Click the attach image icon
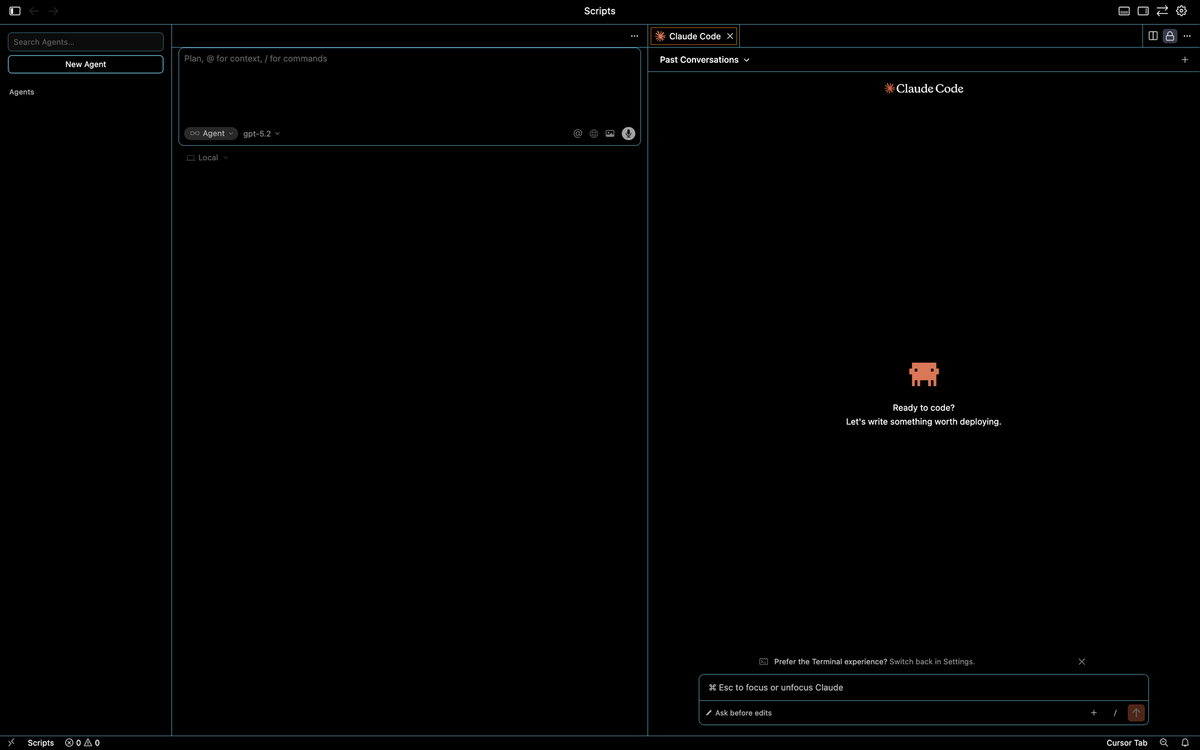 [x=610, y=133]
